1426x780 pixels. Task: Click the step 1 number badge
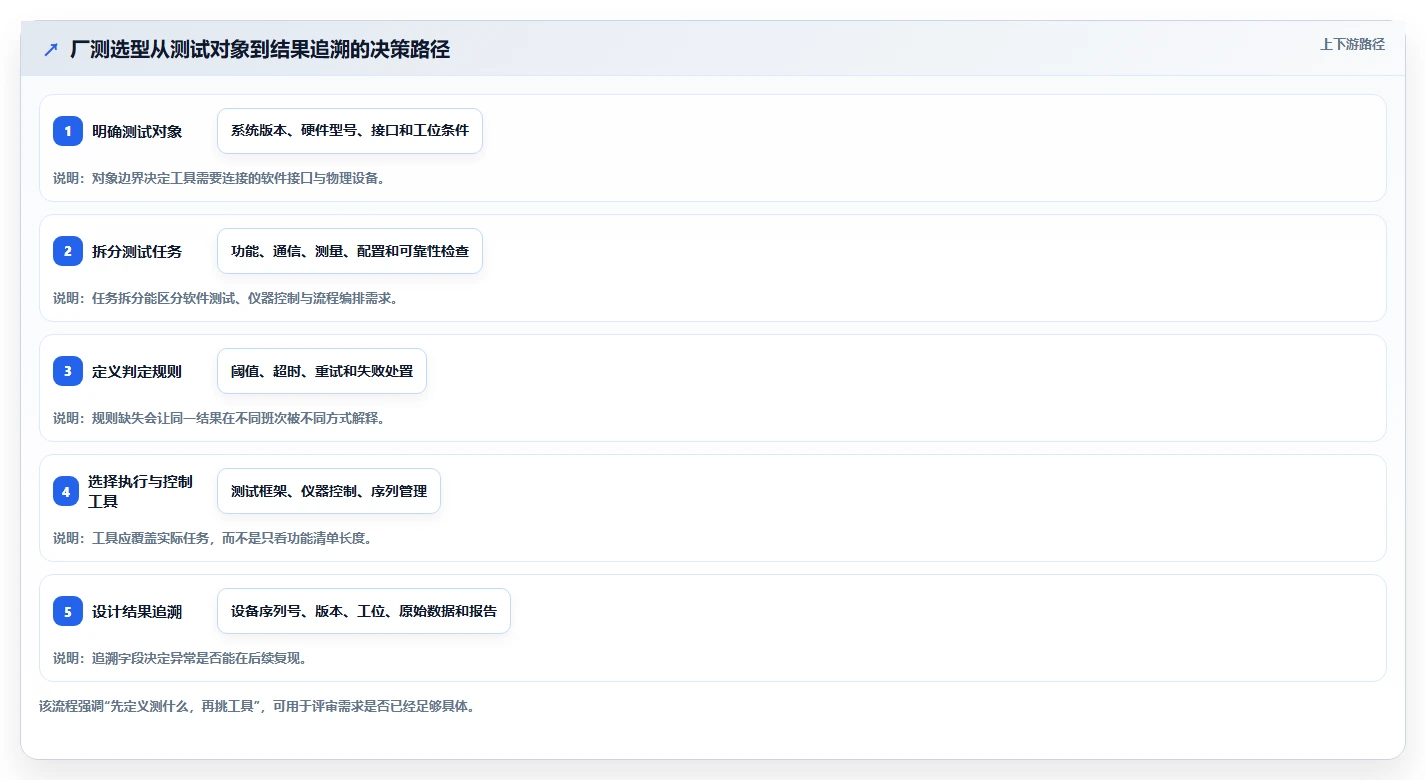[x=68, y=131]
